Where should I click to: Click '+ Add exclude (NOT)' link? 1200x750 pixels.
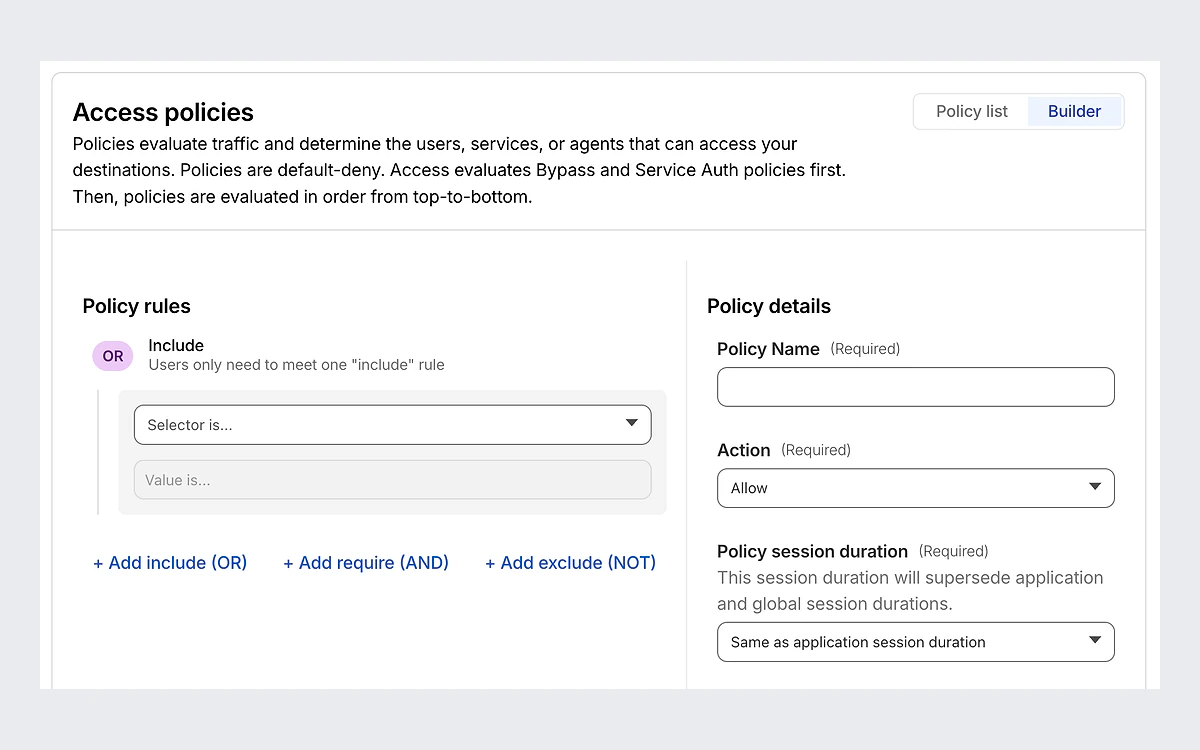coord(570,563)
